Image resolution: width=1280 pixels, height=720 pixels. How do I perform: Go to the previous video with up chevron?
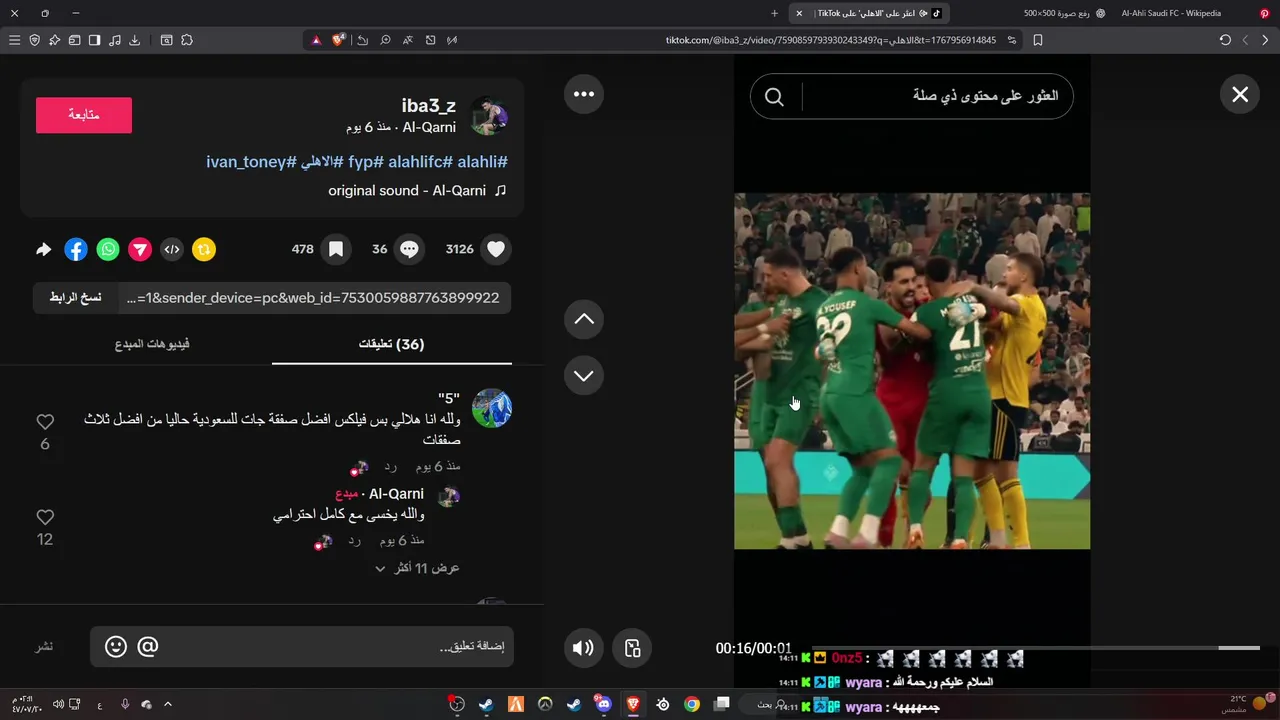(584, 319)
